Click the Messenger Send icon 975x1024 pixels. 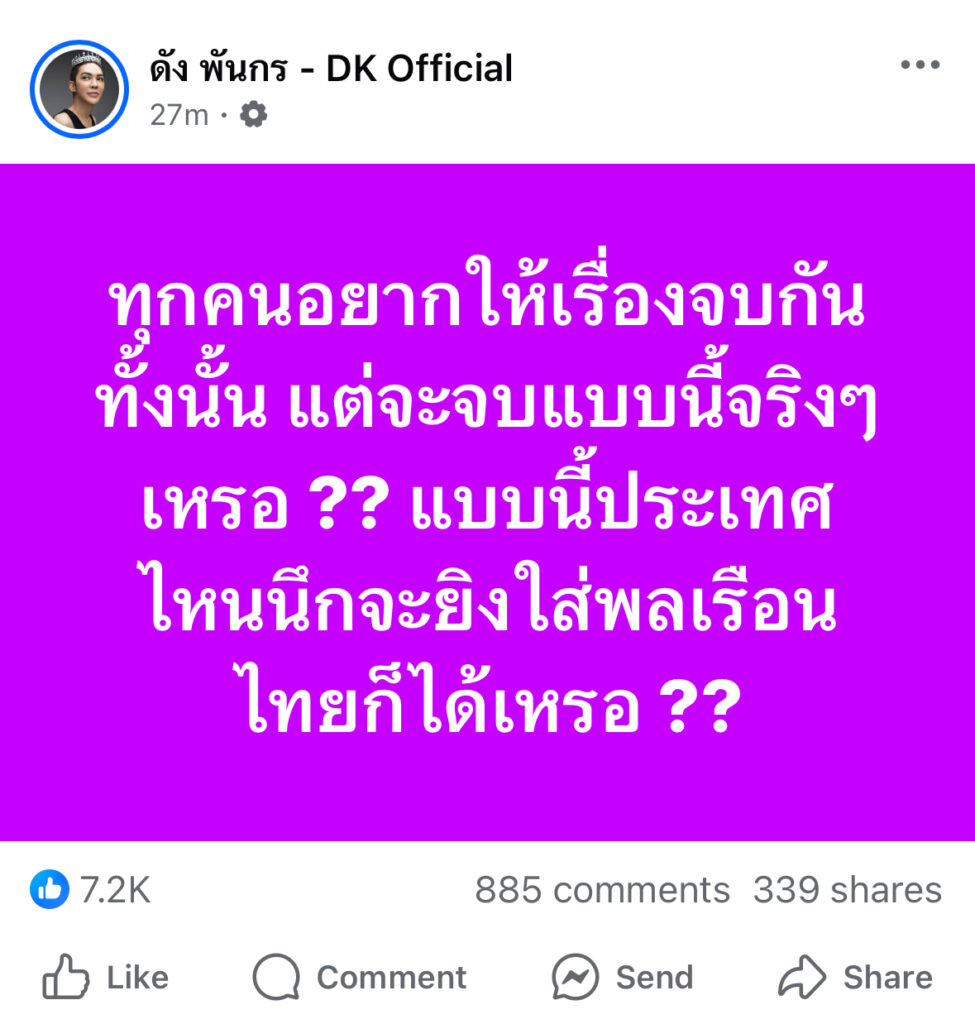(x=575, y=977)
